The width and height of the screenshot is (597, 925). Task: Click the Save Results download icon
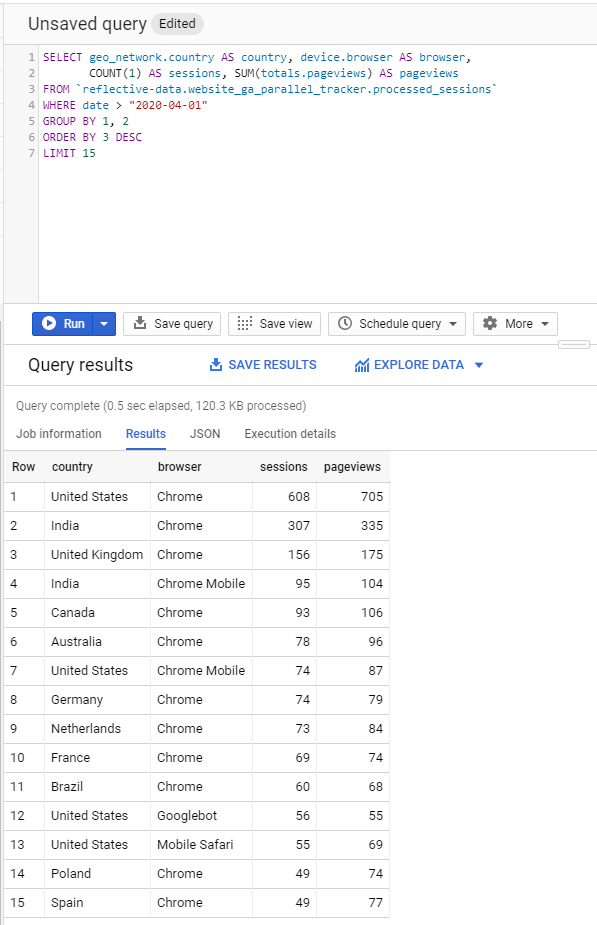click(216, 365)
